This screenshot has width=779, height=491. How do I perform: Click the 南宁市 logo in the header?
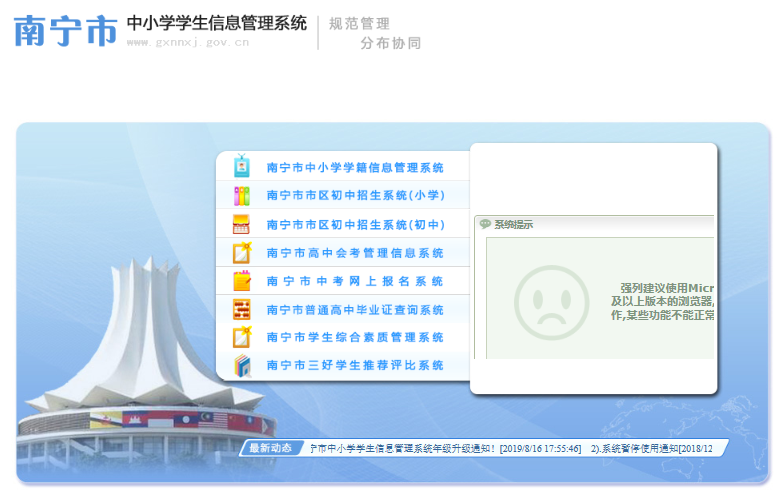pos(64,31)
